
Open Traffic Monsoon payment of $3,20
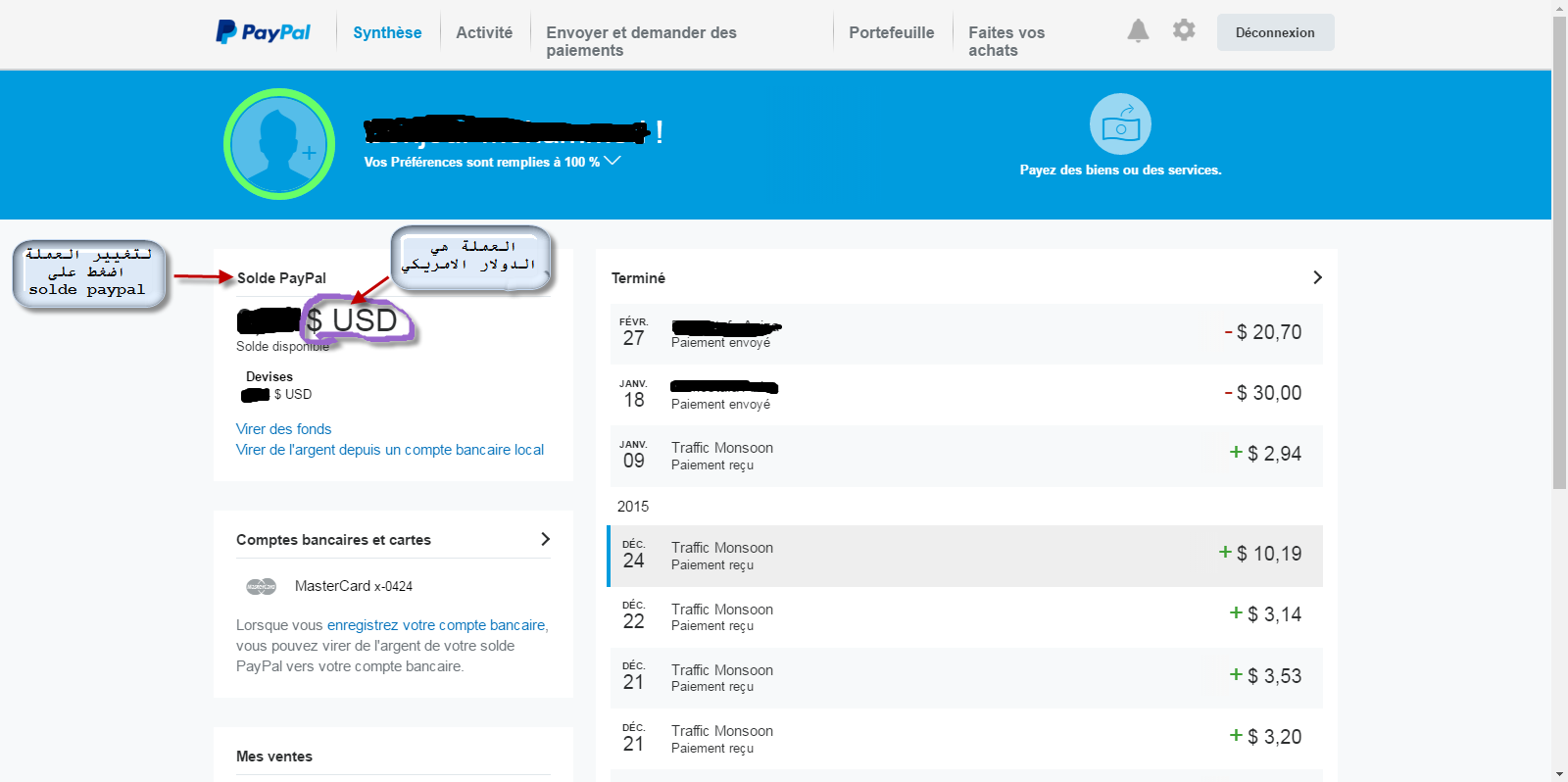(x=966, y=739)
